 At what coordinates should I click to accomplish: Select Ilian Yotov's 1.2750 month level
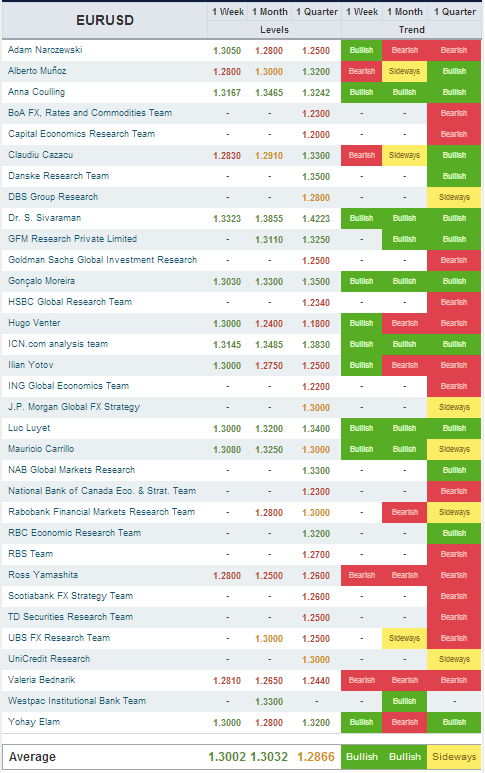point(269,366)
